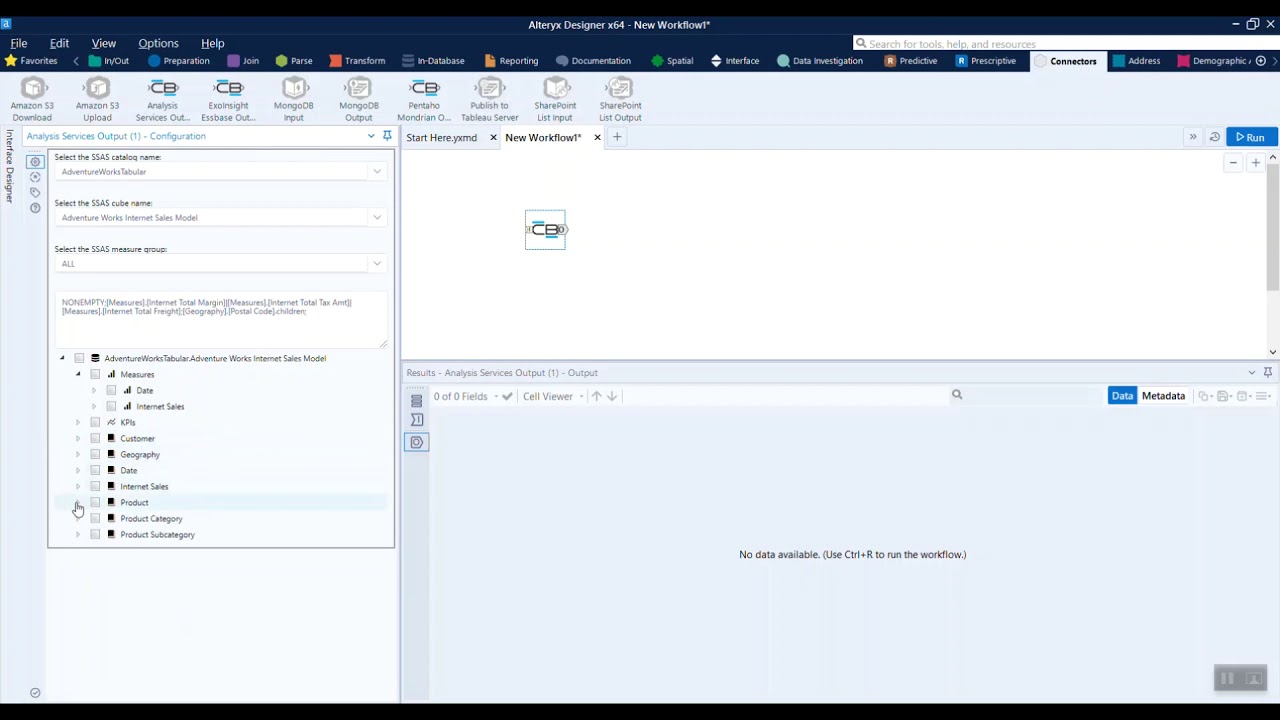
Task: Add a new workflow tab
Action: pyautogui.click(x=617, y=137)
